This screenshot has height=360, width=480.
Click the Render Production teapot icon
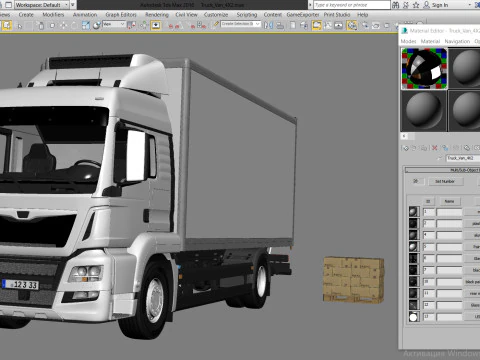point(387,25)
